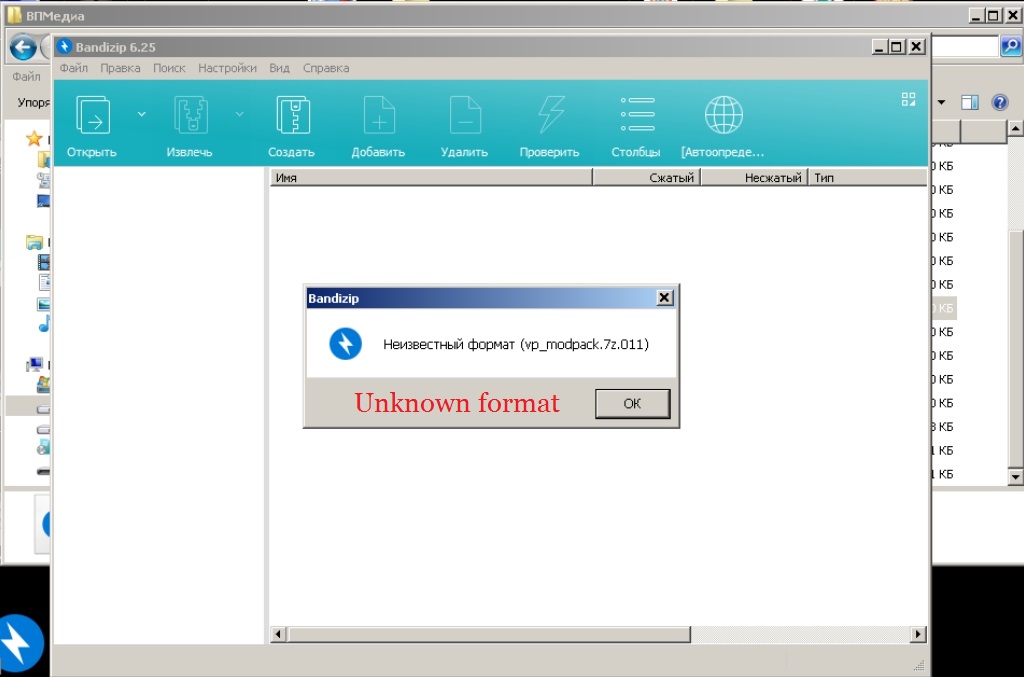Click the back arrow in ВПМедиа window
This screenshot has width=1024, height=677.
24,47
